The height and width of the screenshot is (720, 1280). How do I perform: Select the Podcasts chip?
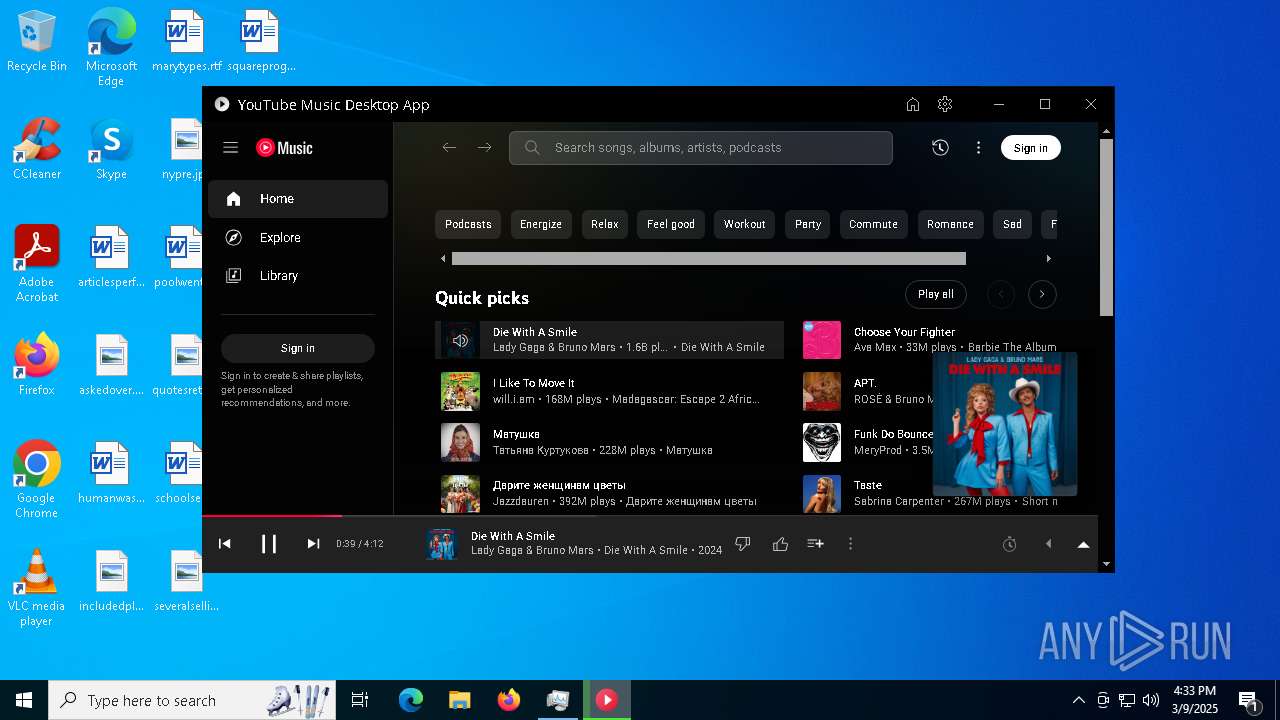click(468, 225)
